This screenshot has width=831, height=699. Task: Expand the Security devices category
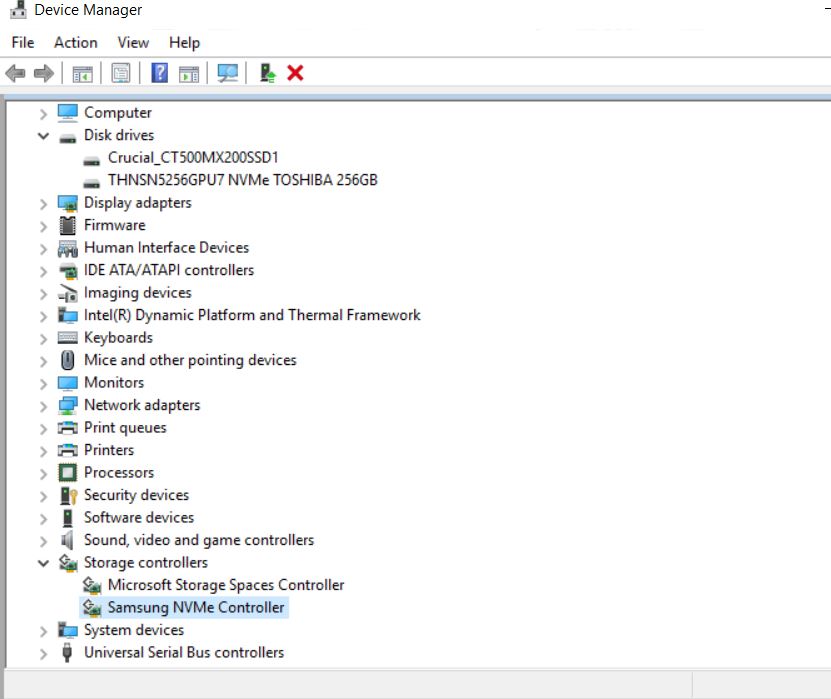(43, 496)
